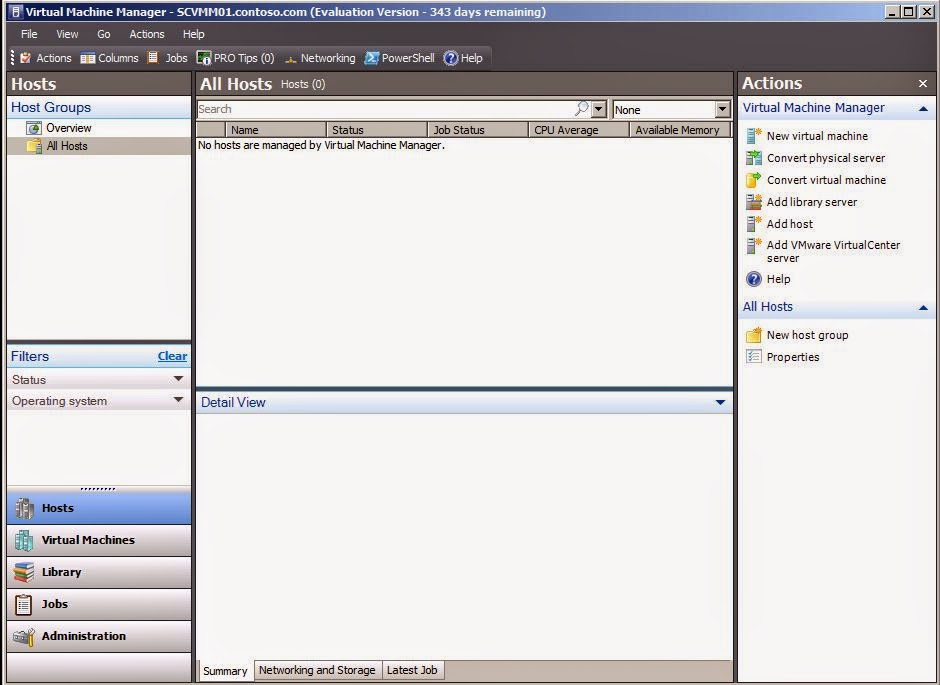This screenshot has height=685, width=940.
Task: Click the New virtual machine icon
Action: (x=754, y=135)
